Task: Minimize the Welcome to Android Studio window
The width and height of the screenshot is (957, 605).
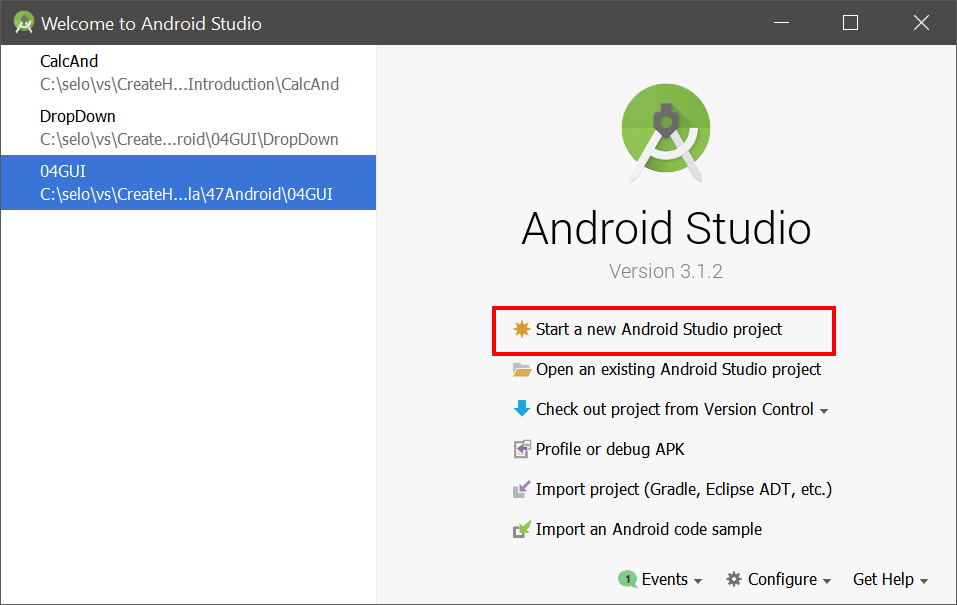Action: (781, 23)
